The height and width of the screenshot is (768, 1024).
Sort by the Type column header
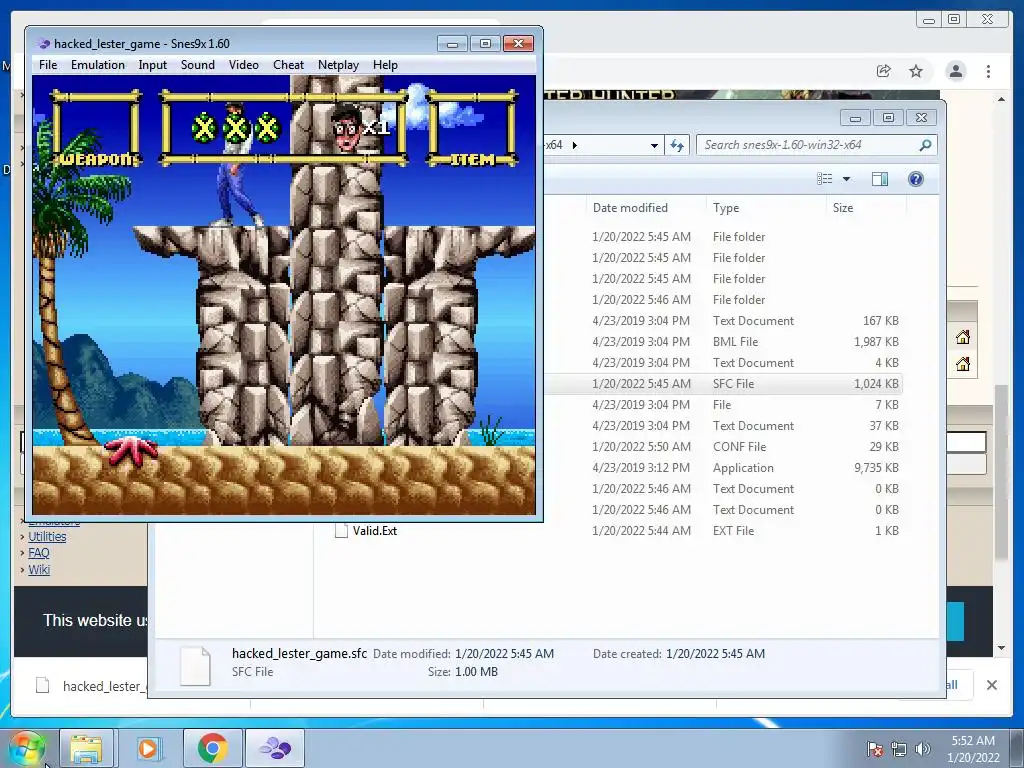click(x=726, y=208)
